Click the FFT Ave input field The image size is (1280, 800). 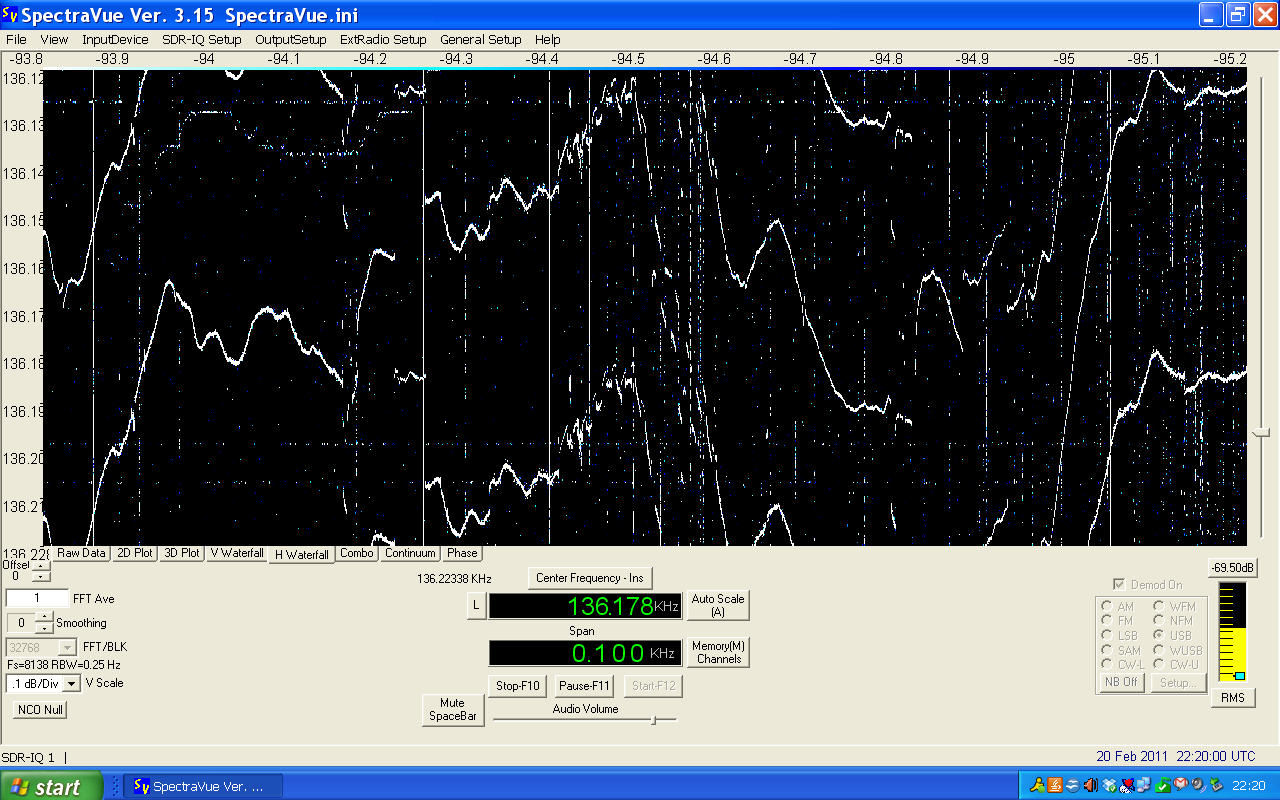point(37,598)
